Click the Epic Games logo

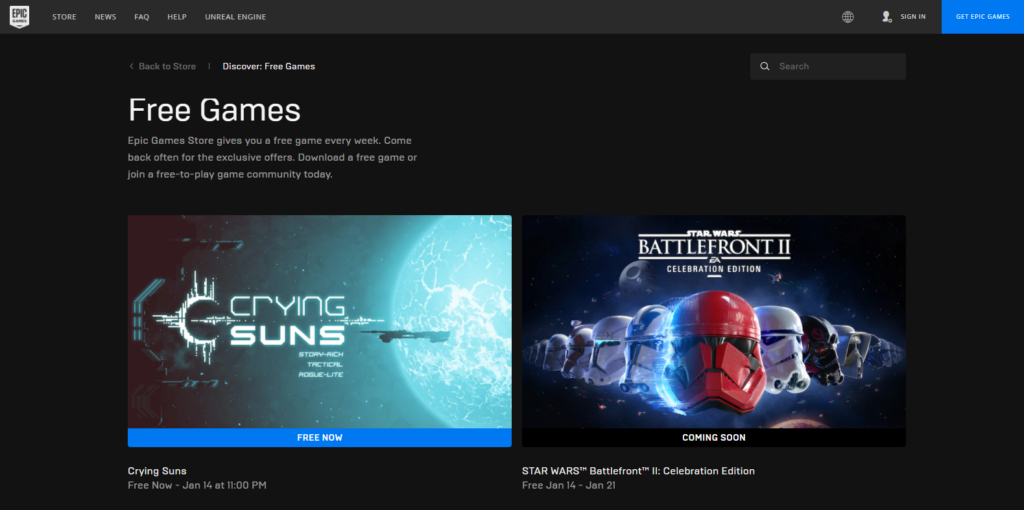[20, 16]
